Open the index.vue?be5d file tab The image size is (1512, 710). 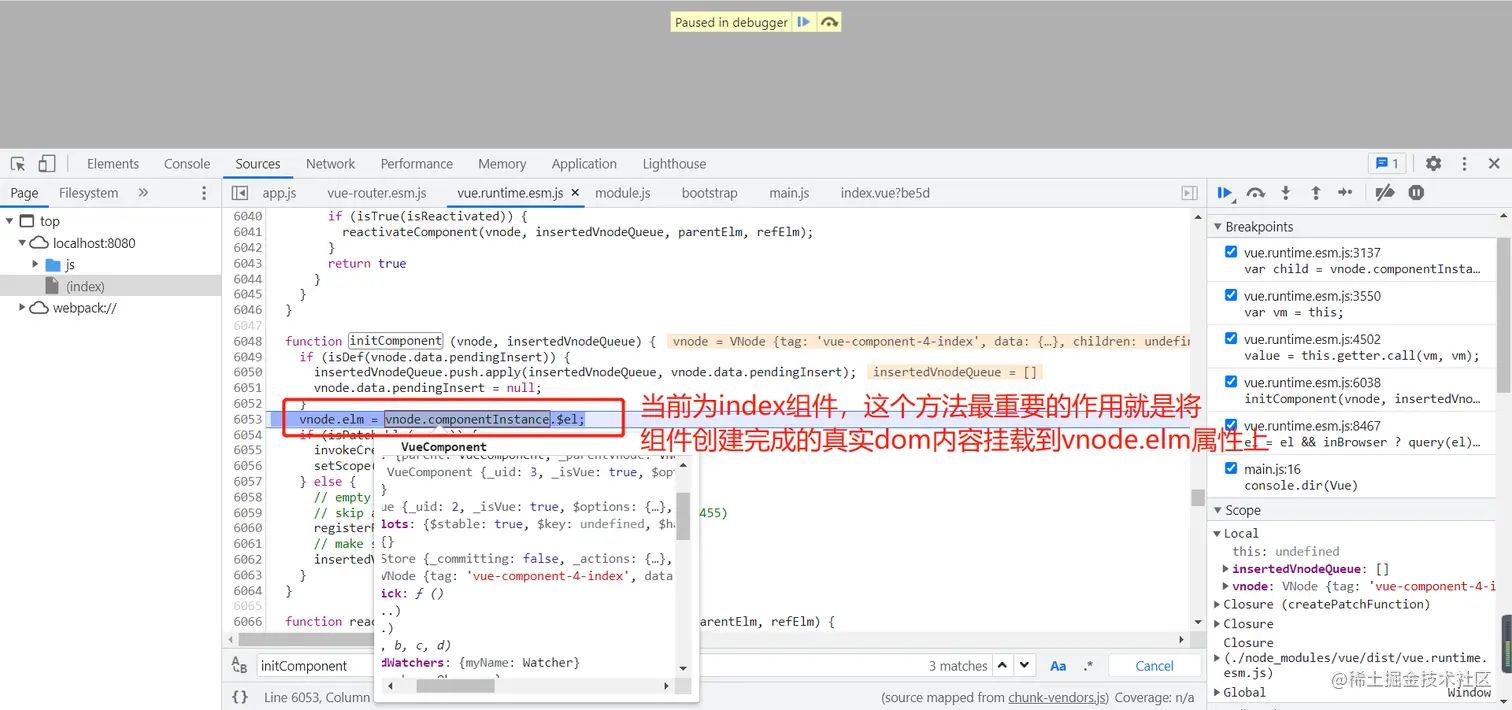click(885, 193)
